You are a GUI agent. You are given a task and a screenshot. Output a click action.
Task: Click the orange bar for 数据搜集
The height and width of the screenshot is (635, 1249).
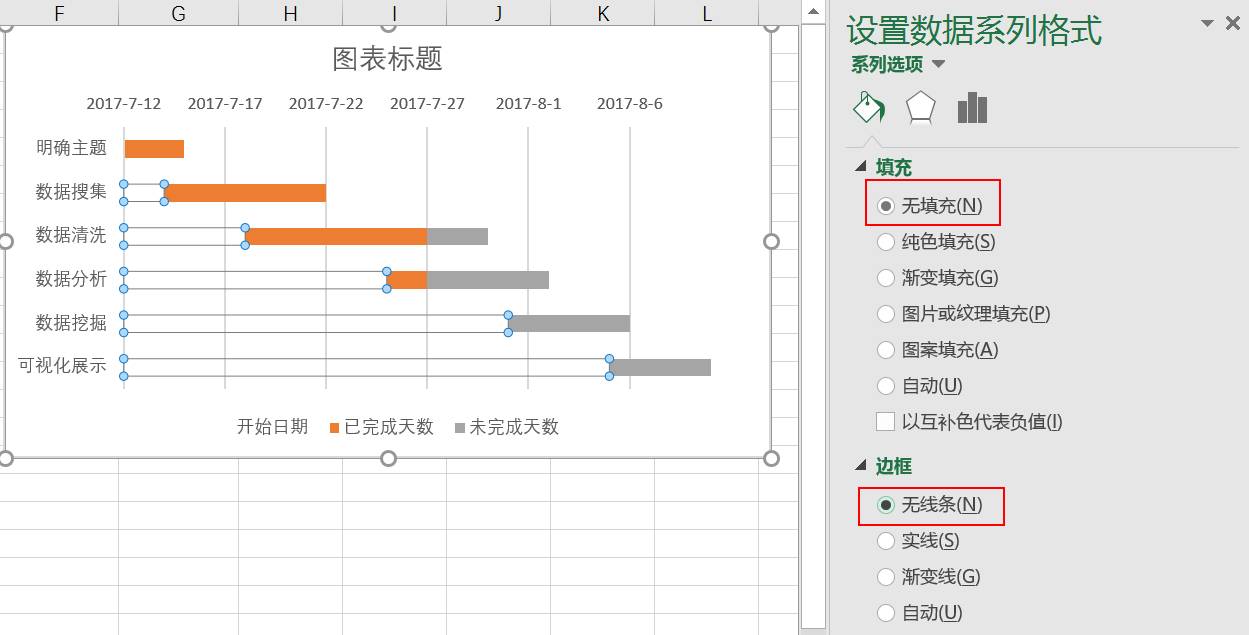[245, 193]
